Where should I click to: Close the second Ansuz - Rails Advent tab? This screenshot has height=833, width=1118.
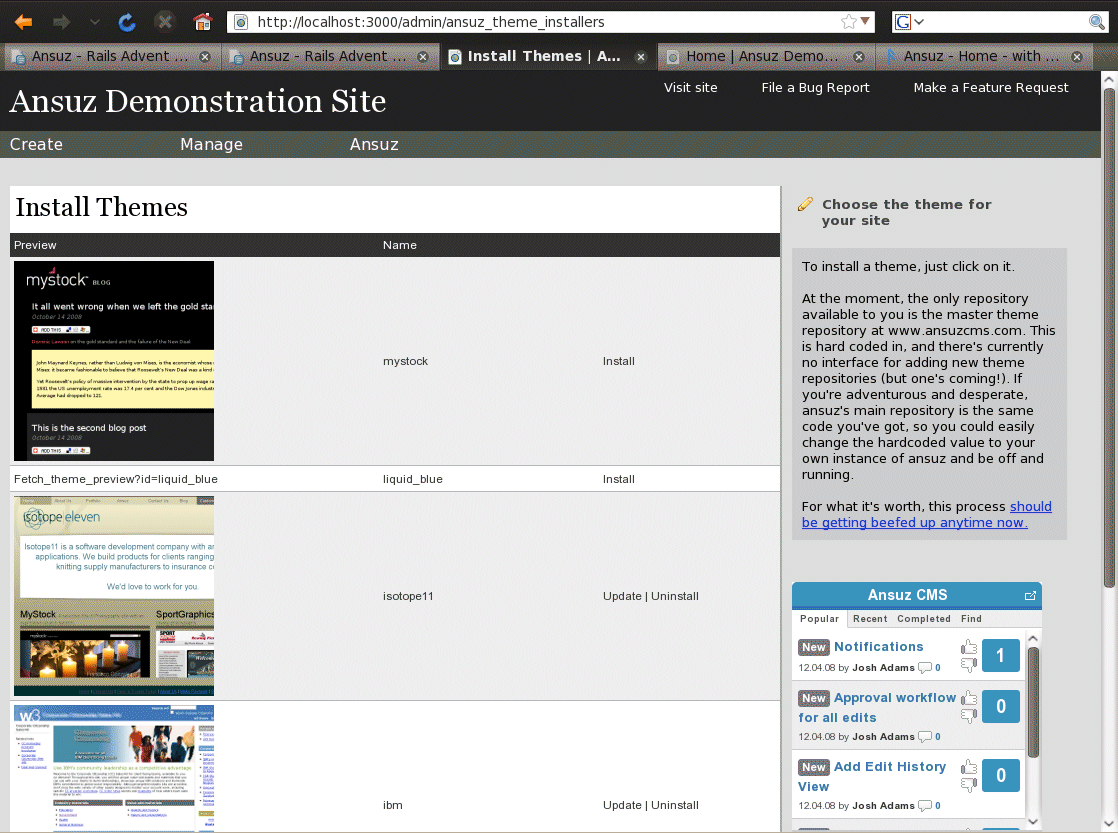point(423,57)
